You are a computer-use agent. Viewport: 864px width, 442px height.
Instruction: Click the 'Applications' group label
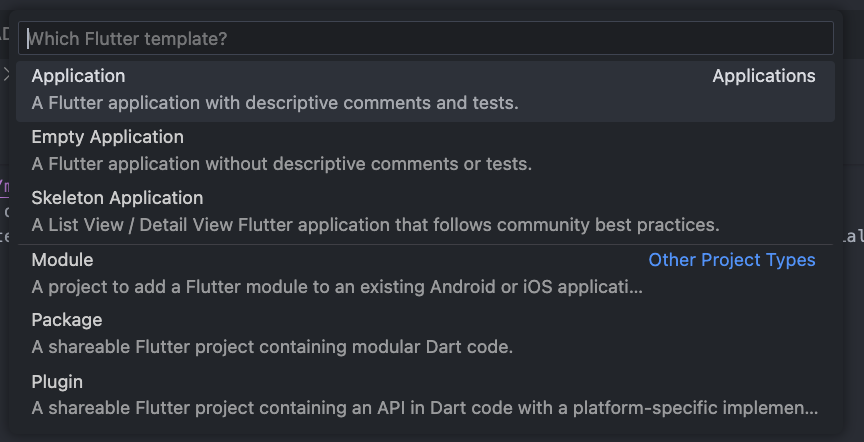[x=764, y=76]
